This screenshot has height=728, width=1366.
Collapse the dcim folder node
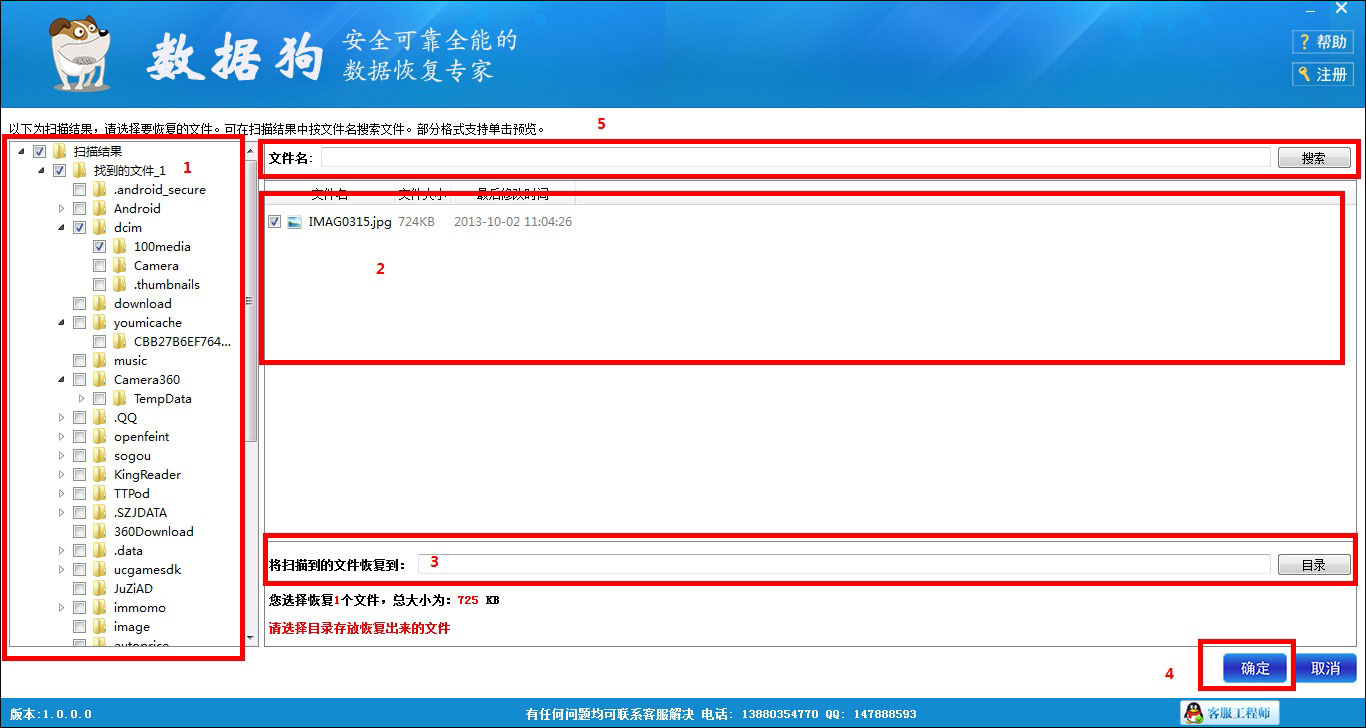tap(62, 227)
